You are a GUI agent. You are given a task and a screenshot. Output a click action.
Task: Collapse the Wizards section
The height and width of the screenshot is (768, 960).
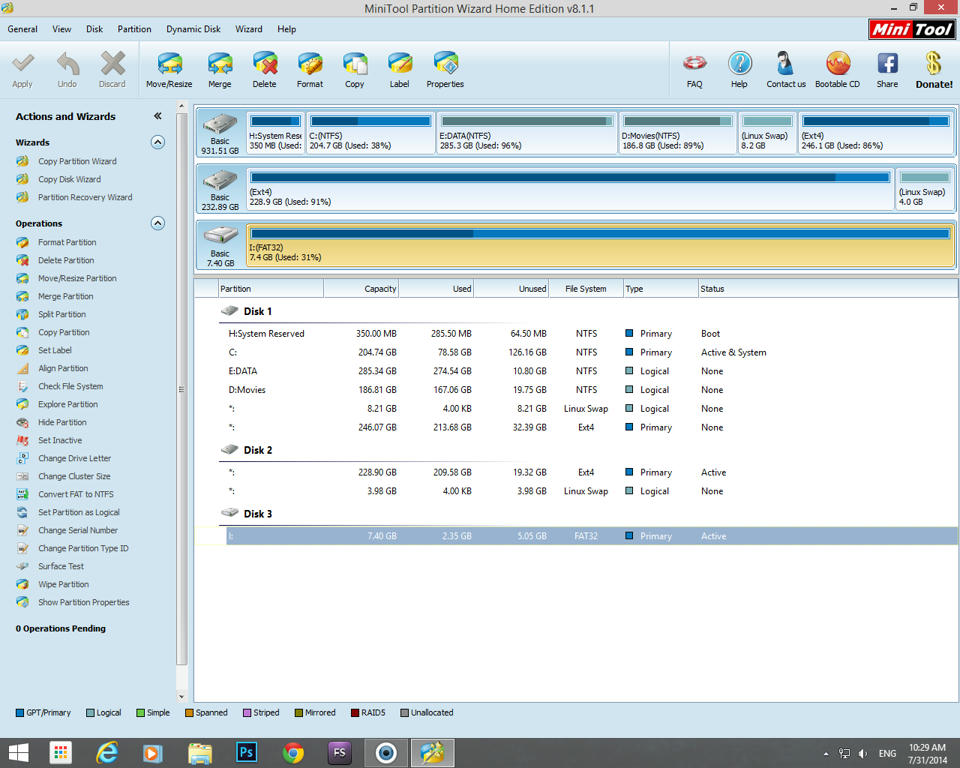point(157,142)
